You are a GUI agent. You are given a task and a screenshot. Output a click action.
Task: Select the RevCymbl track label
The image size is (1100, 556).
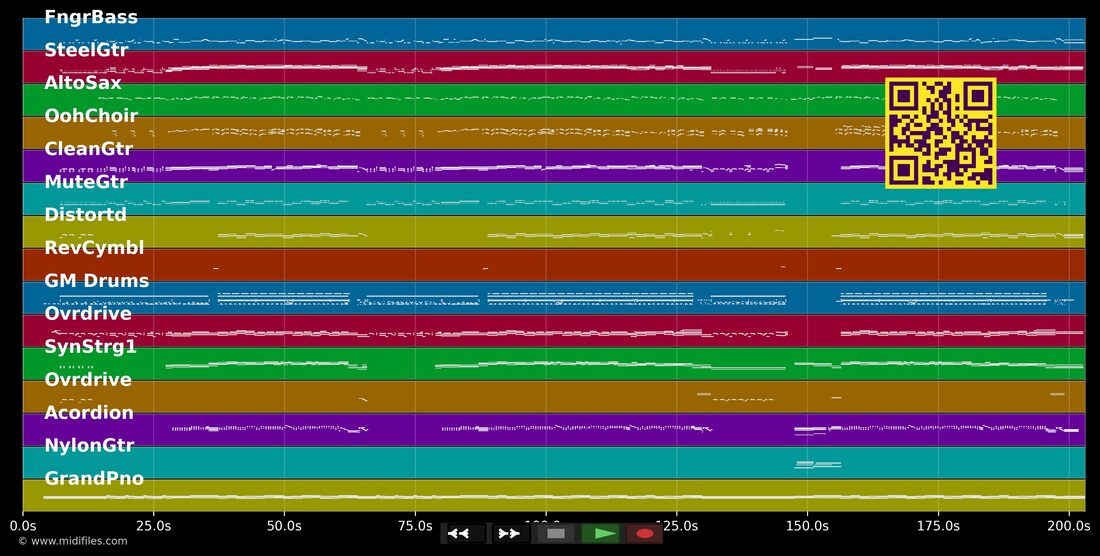(94, 248)
